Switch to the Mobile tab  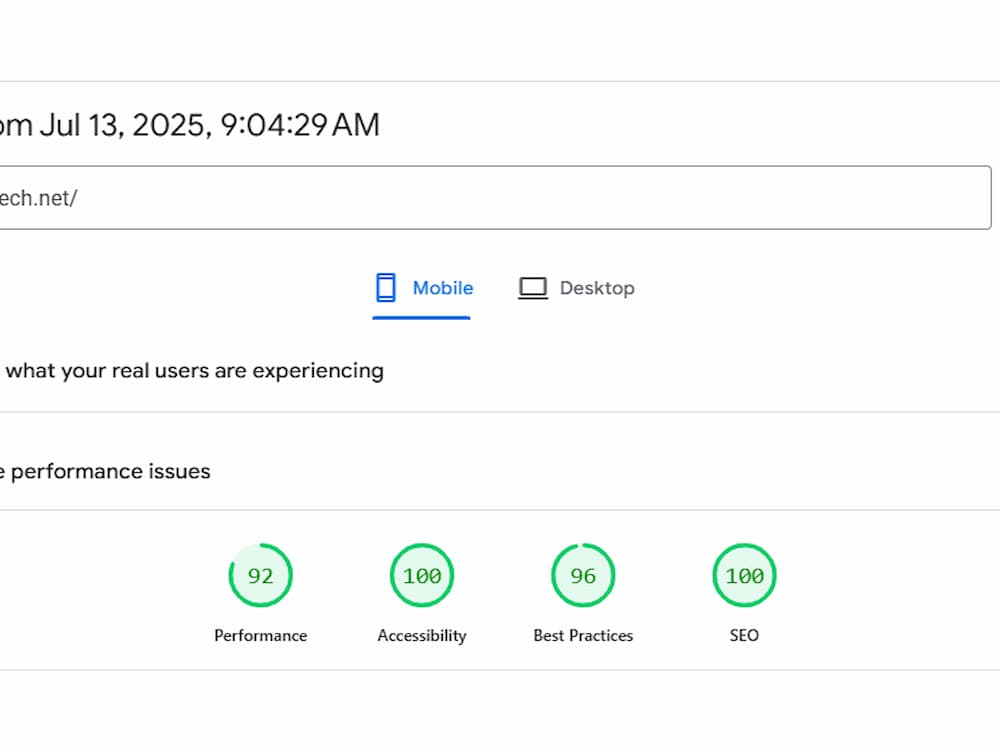click(x=422, y=288)
